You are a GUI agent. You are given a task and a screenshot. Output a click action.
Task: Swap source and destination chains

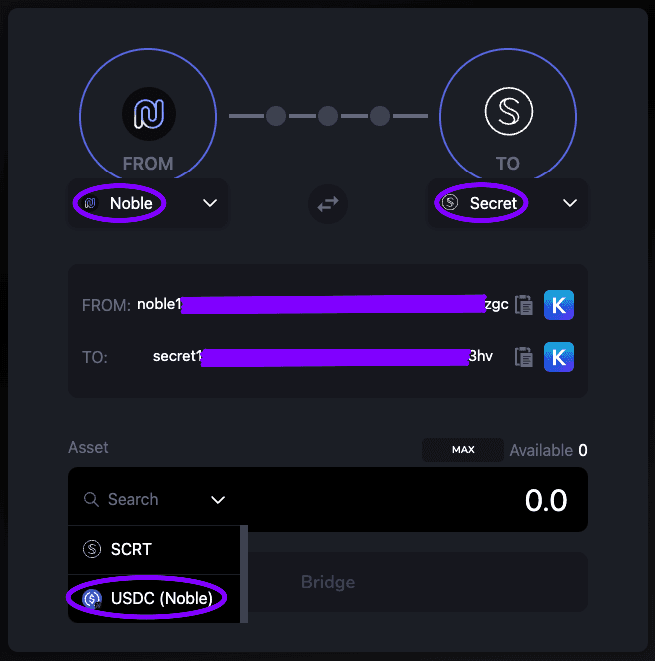pyautogui.click(x=328, y=204)
